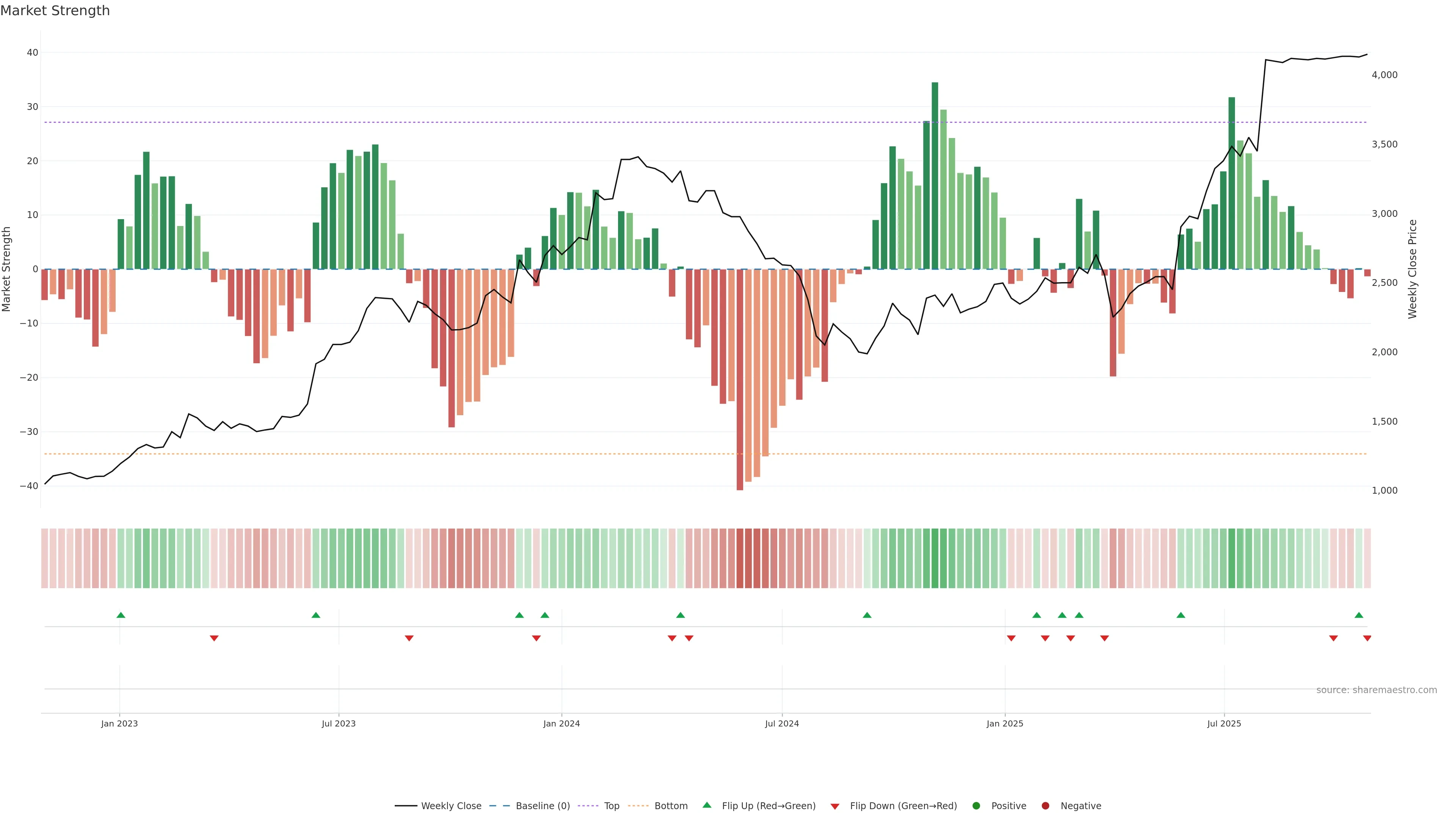The image size is (1456, 819).
Task: Click the Jul 2024 x-axis label
Action: [782, 723]
